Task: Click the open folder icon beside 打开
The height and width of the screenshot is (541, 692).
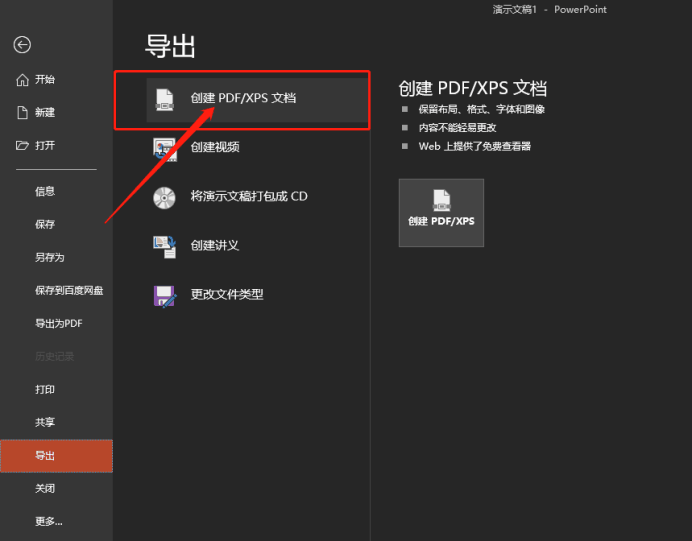Action: tap(22, 145)
